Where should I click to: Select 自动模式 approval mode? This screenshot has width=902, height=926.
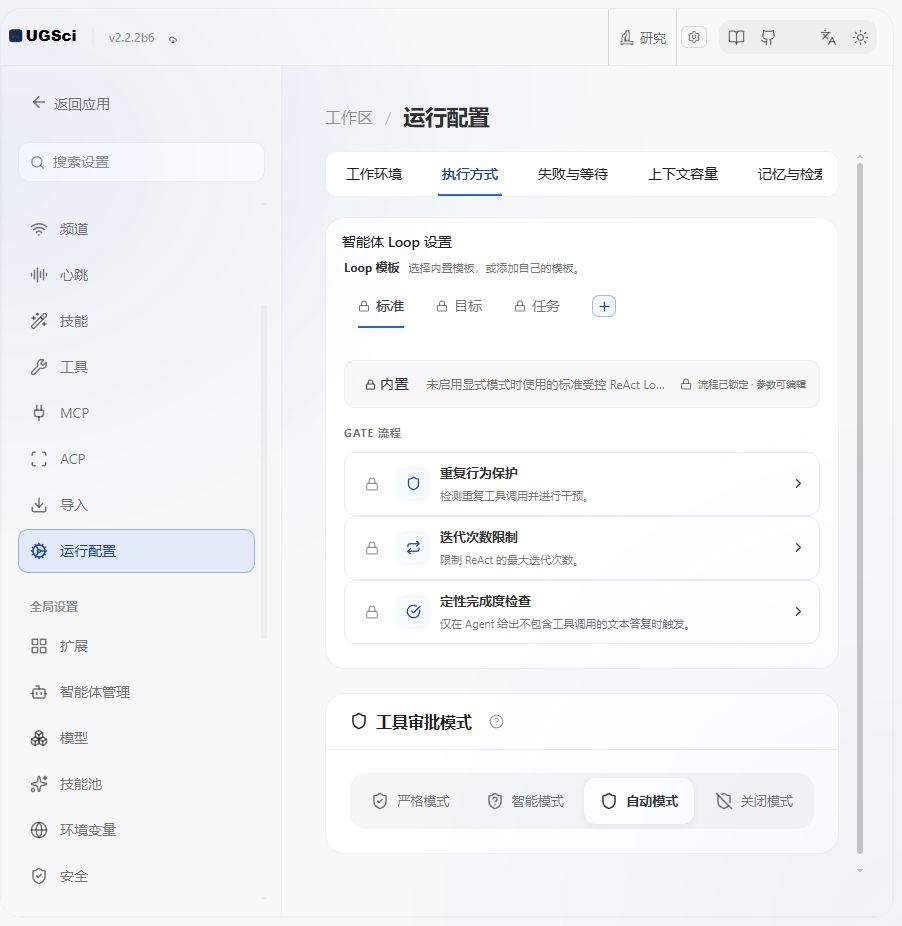click(x=639, y=801)
